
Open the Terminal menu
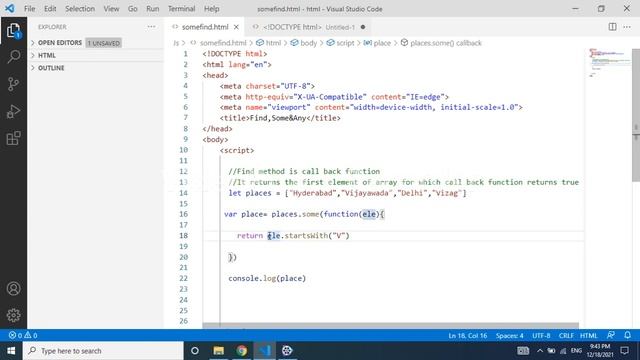(182, 9)
